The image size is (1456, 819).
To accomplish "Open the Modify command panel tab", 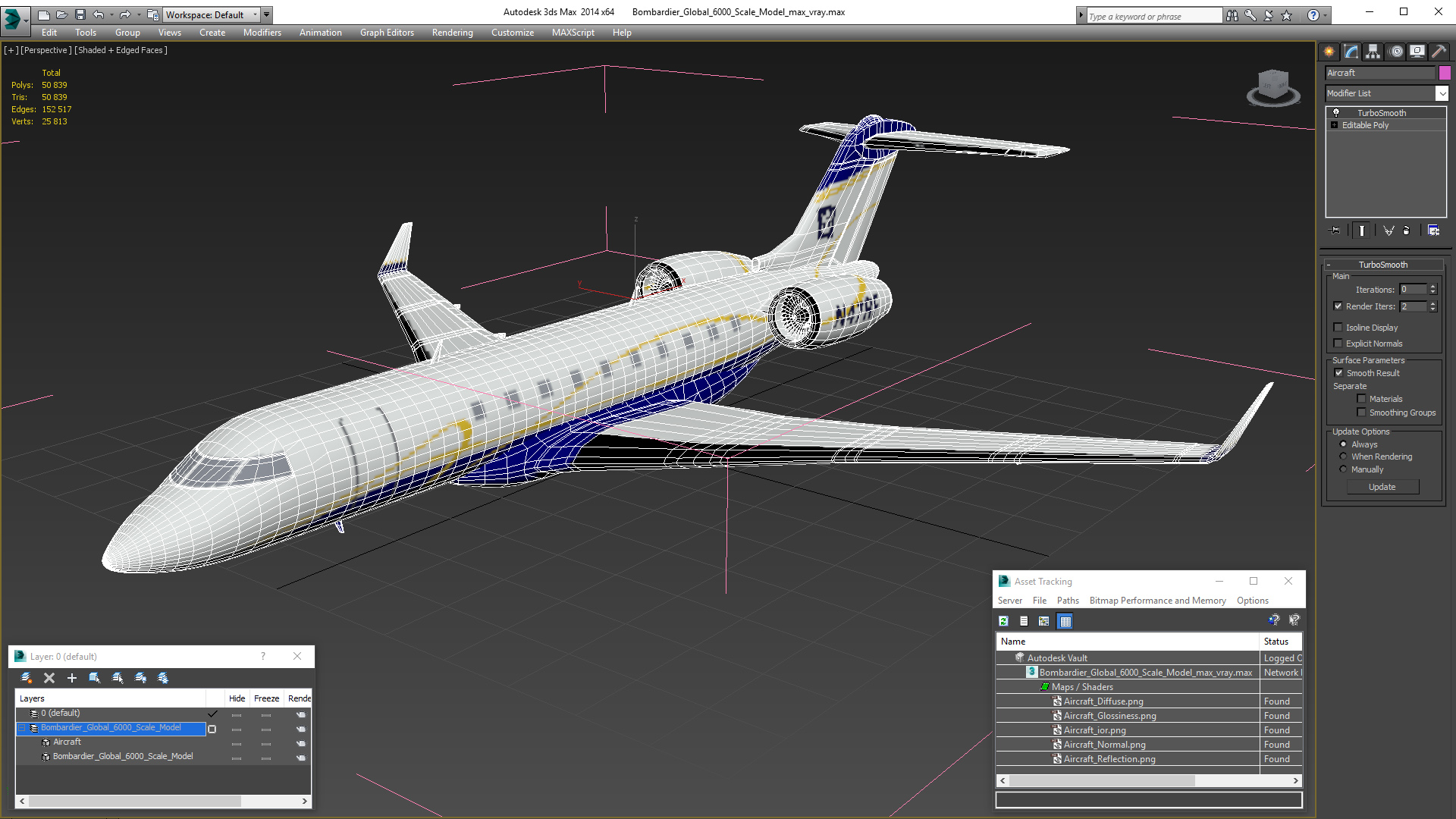I will (1351, 52).
